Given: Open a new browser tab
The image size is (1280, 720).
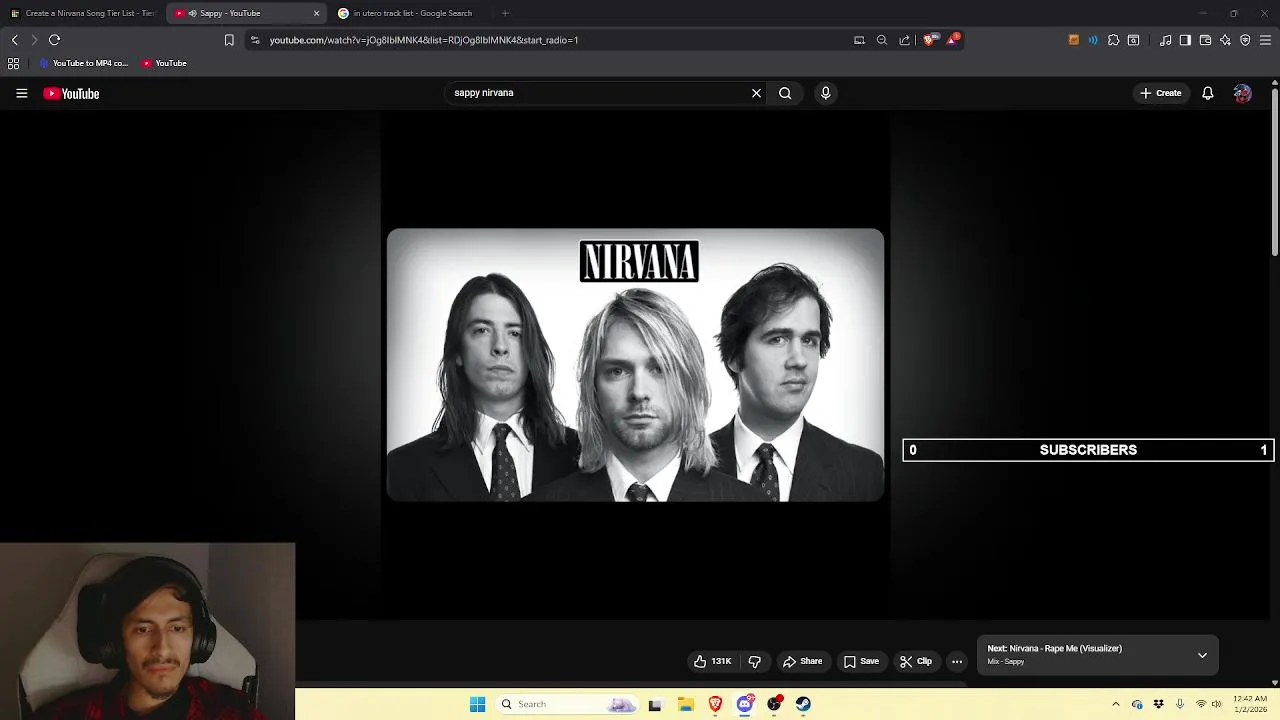Looking at the screenshot, I should 505,13.
